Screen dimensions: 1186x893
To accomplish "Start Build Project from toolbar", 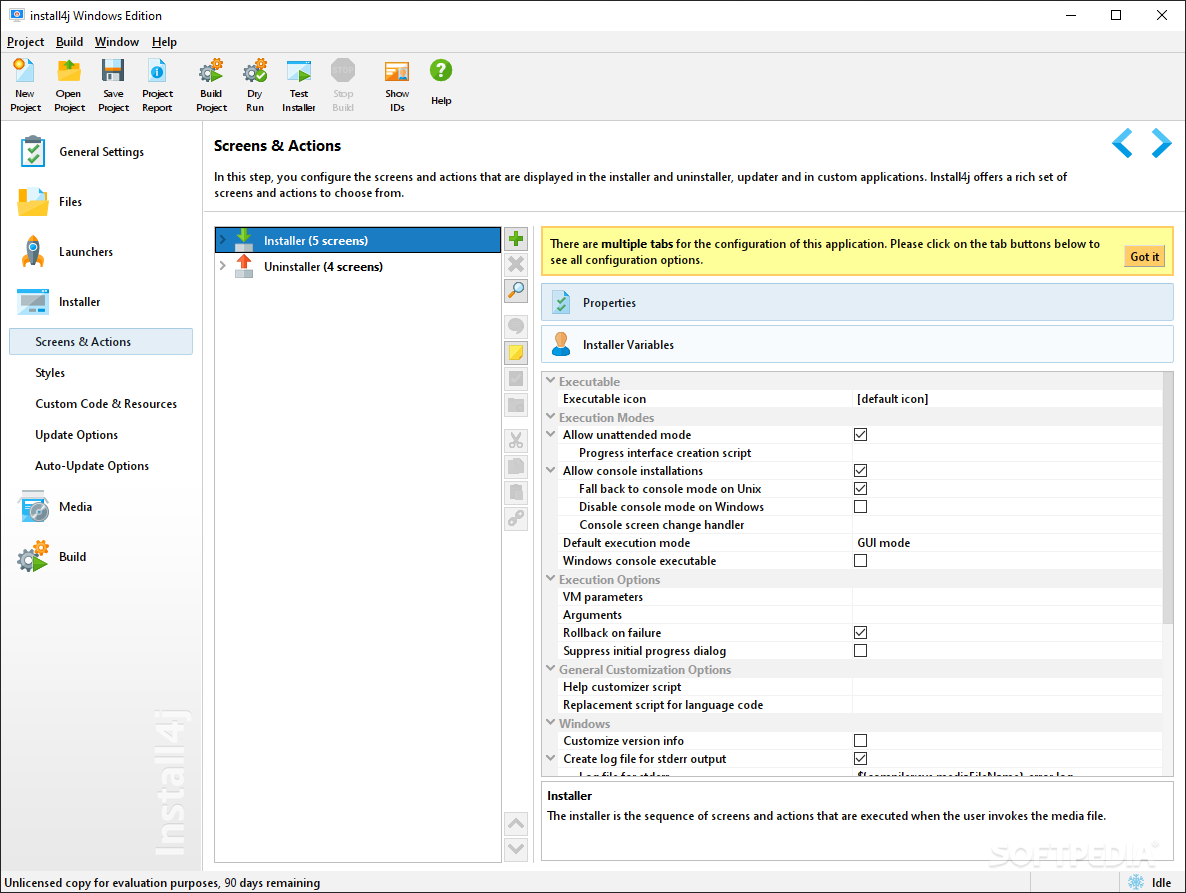I will [211, 85].
